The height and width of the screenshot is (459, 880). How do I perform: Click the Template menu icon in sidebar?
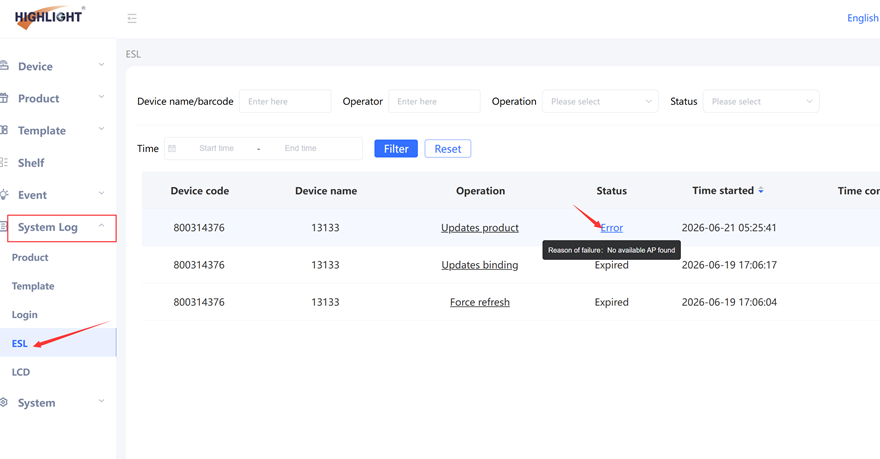4,130
